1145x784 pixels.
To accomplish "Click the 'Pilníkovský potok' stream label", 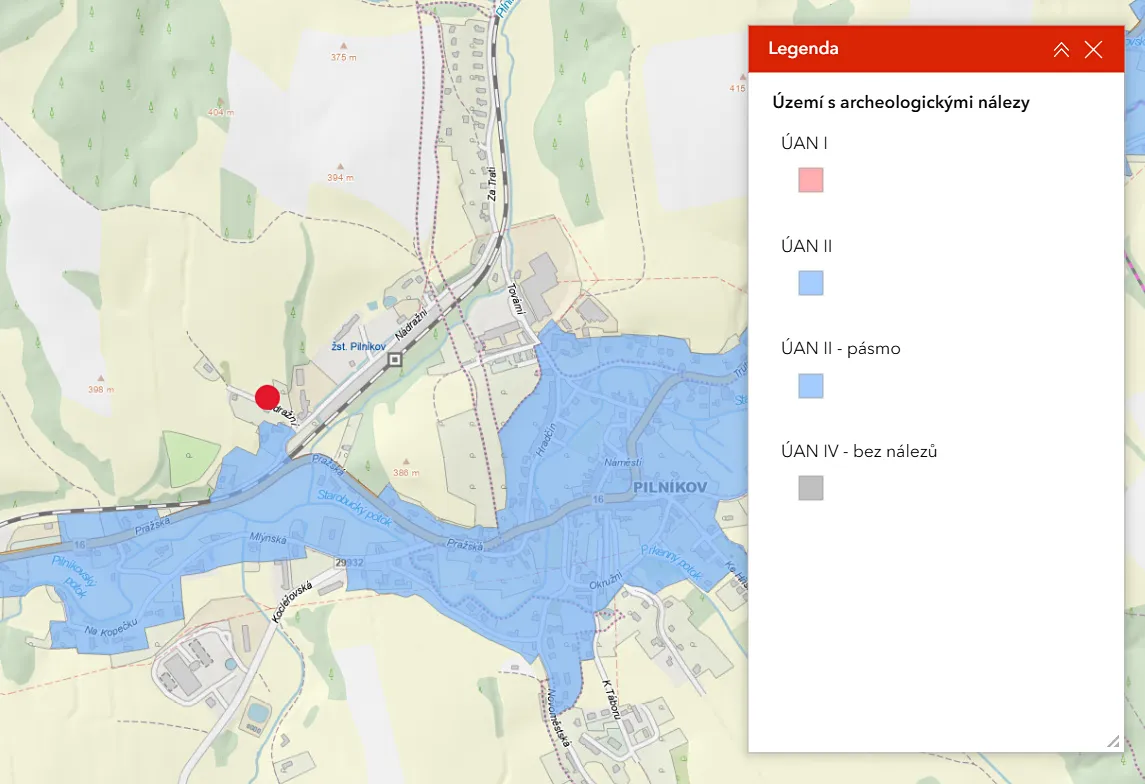I will pos(74,575).
